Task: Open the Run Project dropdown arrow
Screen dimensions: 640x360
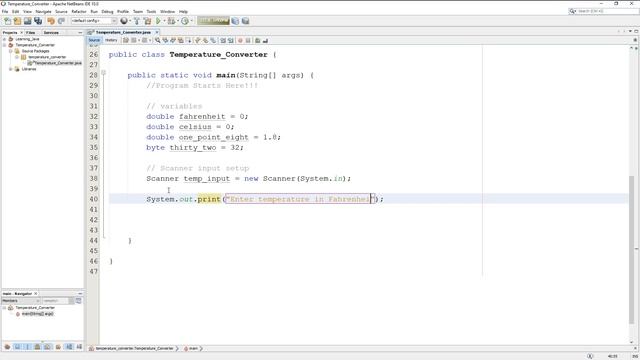Action: click(164, 21)
